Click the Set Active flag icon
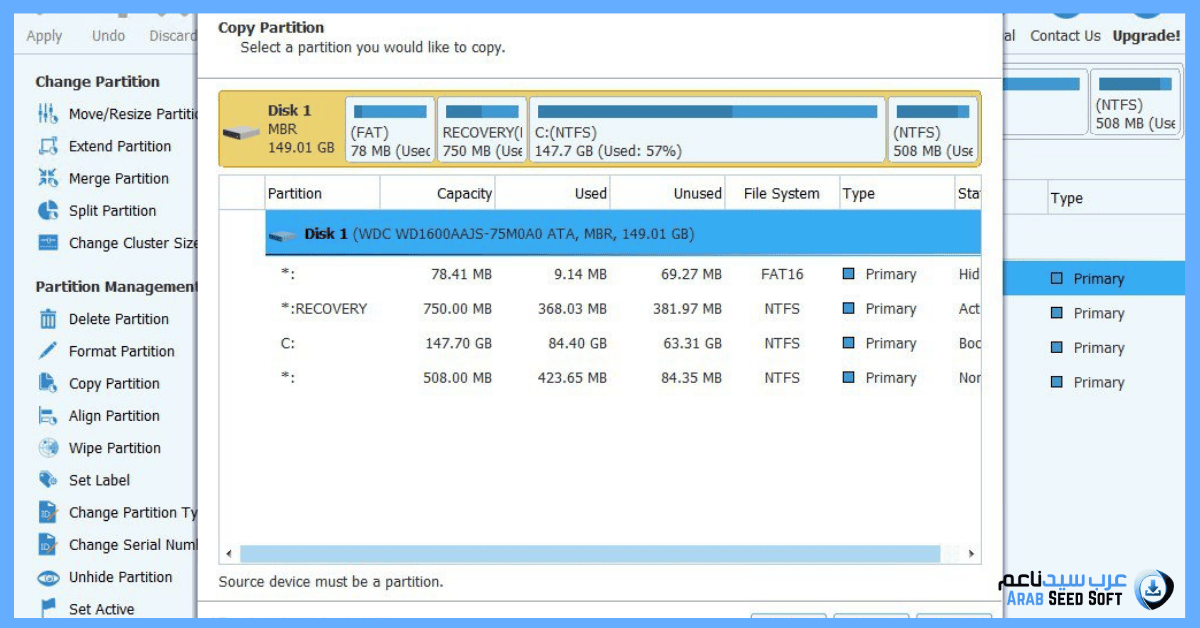The image size is (1200, 628). tap(48, 608)
